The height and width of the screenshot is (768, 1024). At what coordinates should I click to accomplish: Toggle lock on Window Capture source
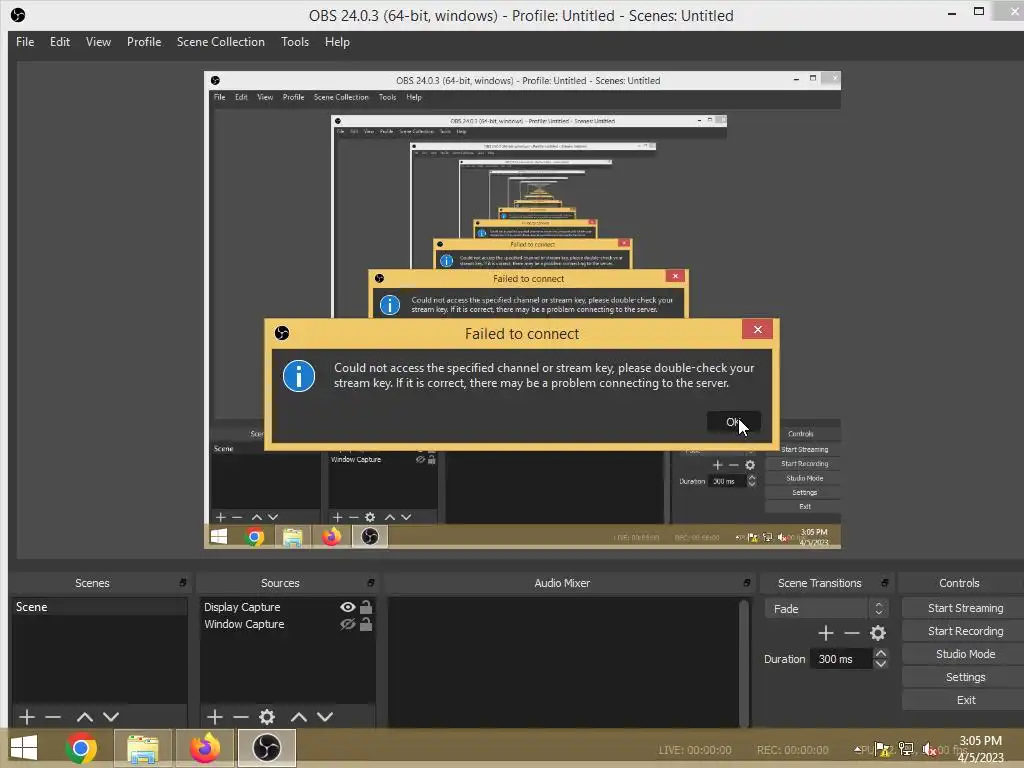coord(366,624)
